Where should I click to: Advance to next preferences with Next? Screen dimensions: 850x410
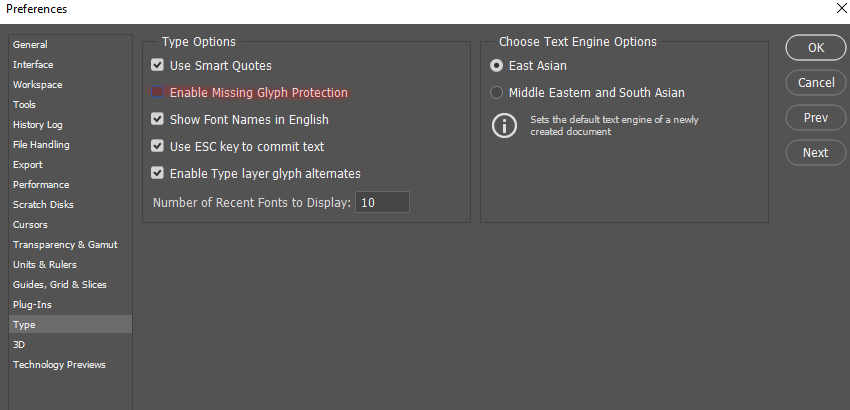816,153
